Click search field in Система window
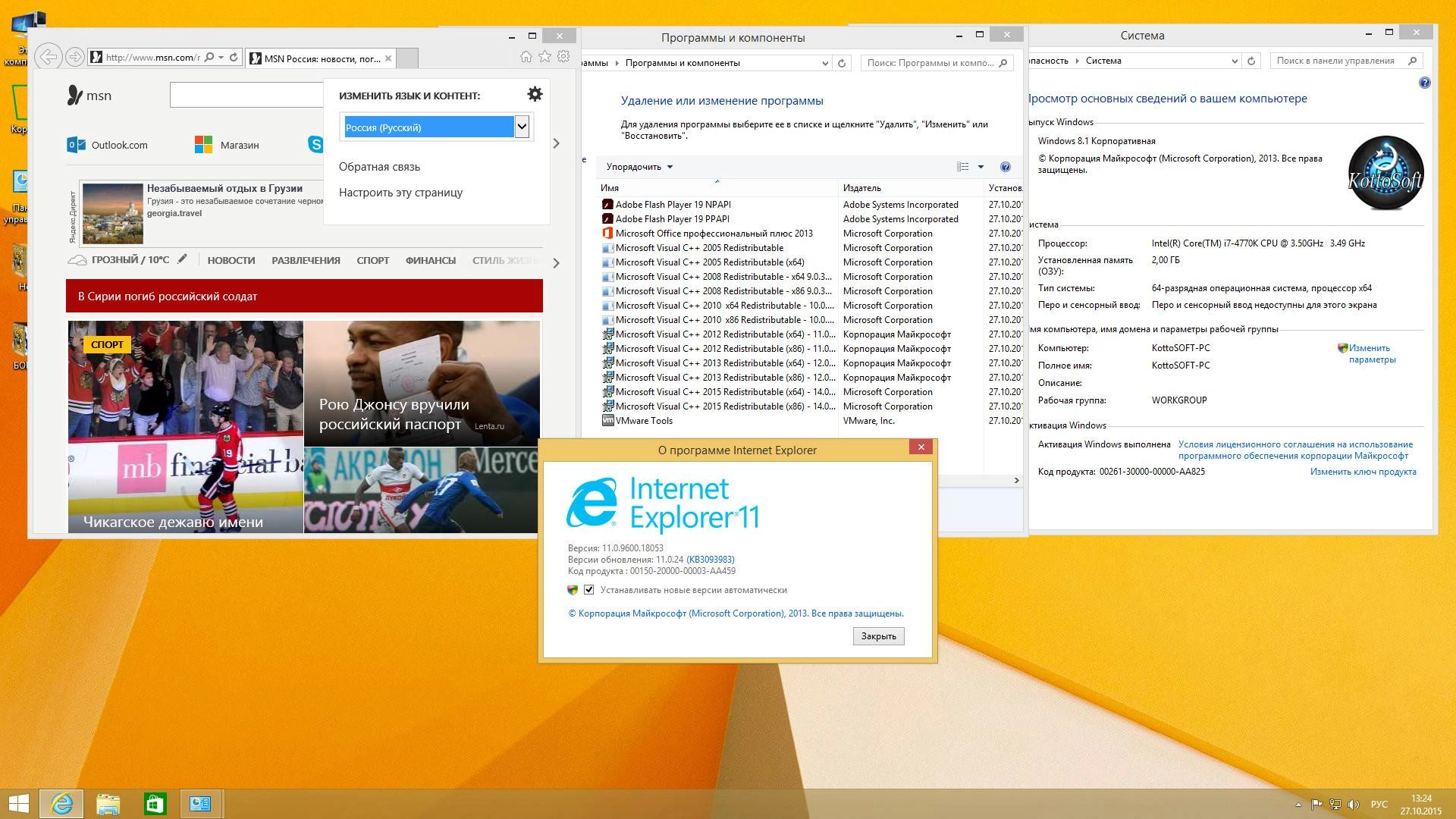1456x819 pixels. point(1339,61)
